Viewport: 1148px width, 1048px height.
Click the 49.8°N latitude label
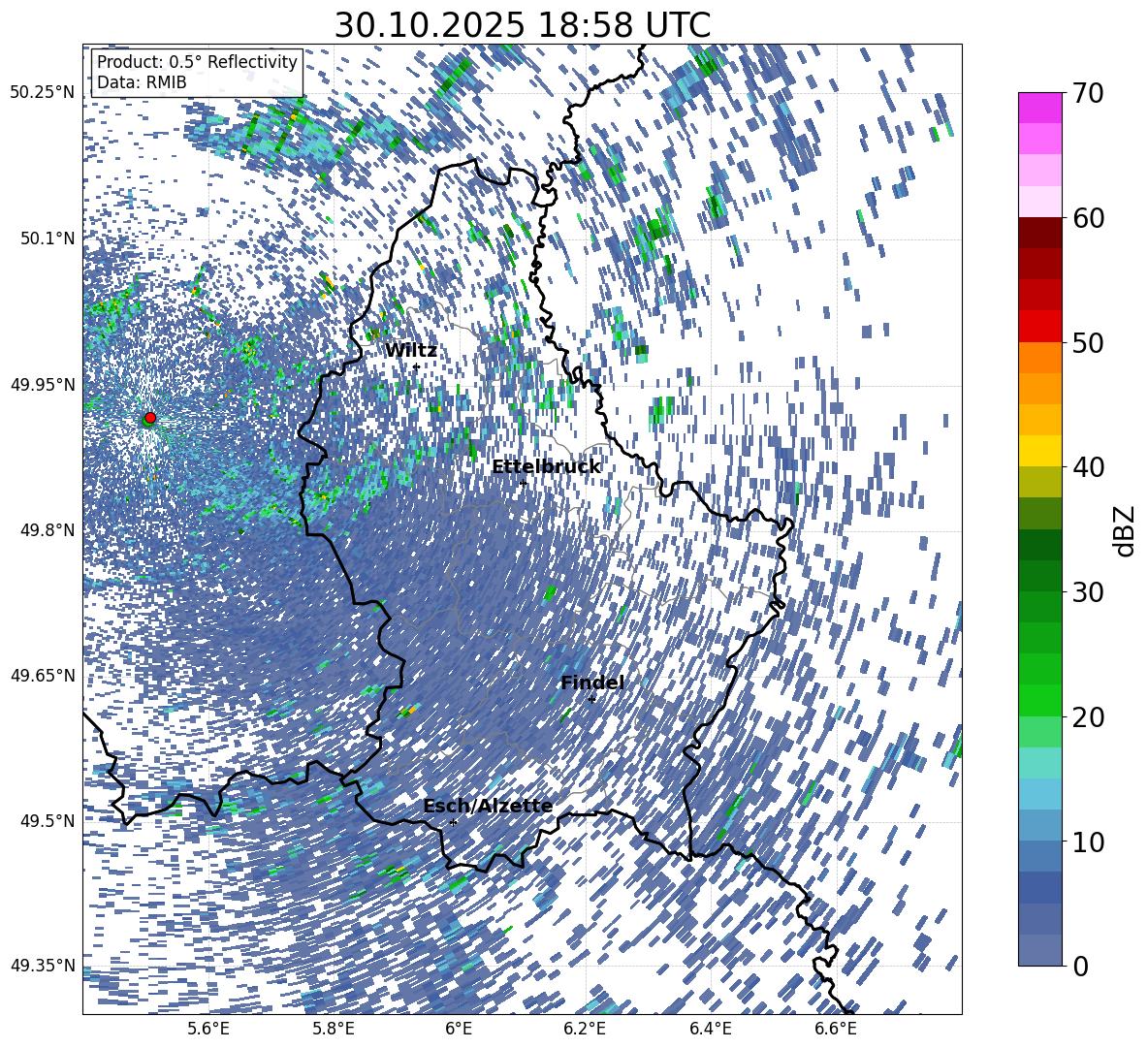point(47,529)
